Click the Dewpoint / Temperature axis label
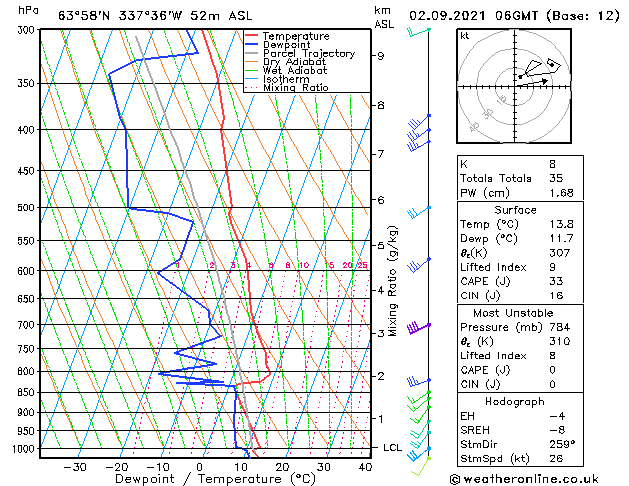 point(215,479)
